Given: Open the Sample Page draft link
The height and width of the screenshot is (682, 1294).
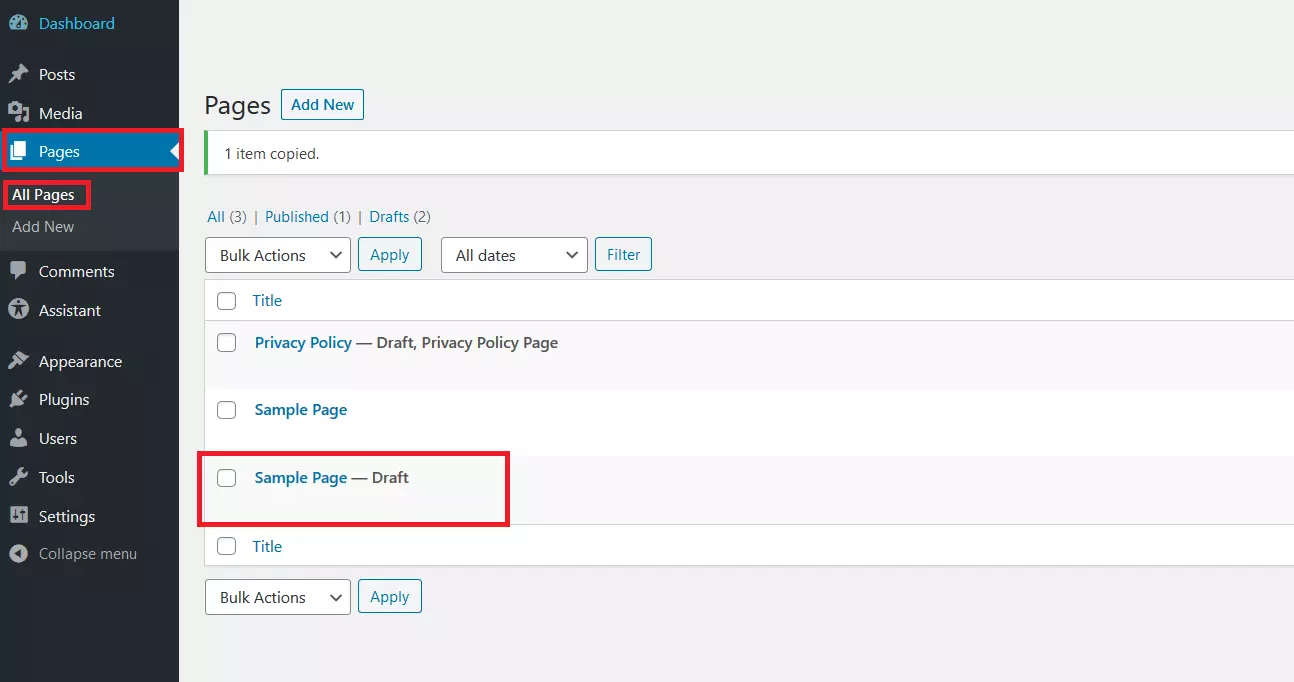Looking at the screenshot, I should point(301,478).
